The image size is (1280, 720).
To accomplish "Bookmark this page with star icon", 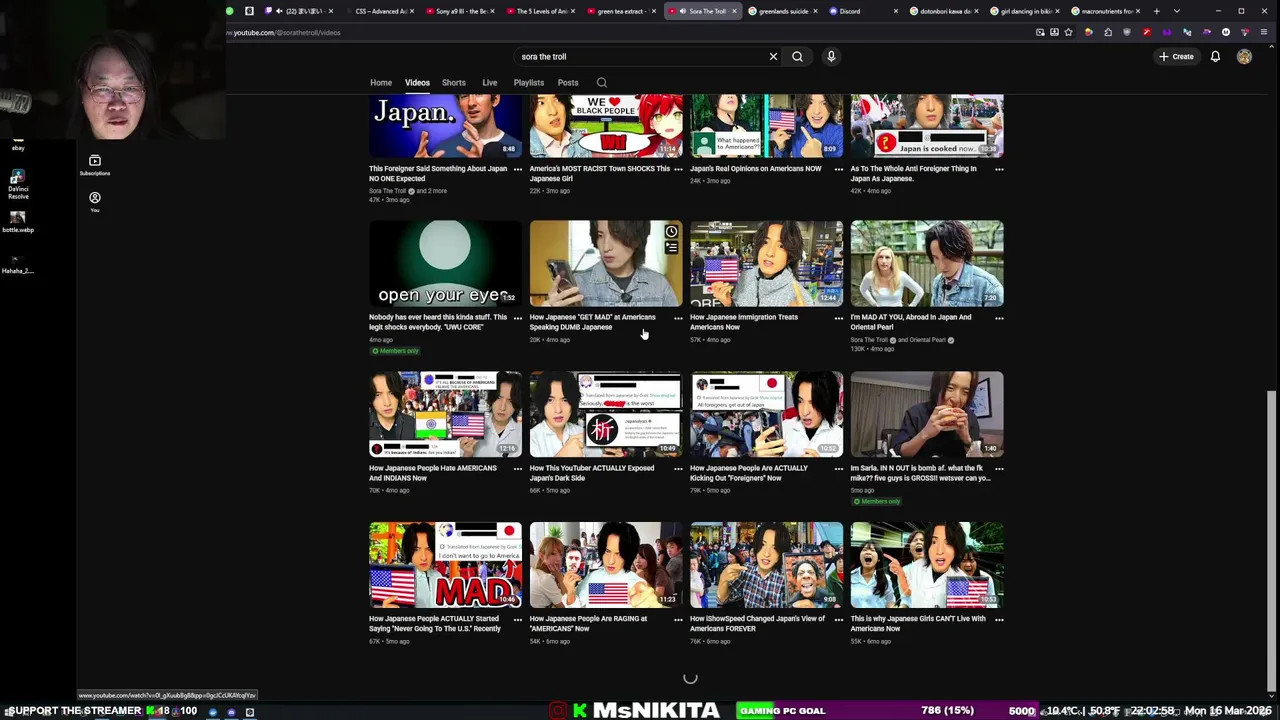I will pos(1069,32).
